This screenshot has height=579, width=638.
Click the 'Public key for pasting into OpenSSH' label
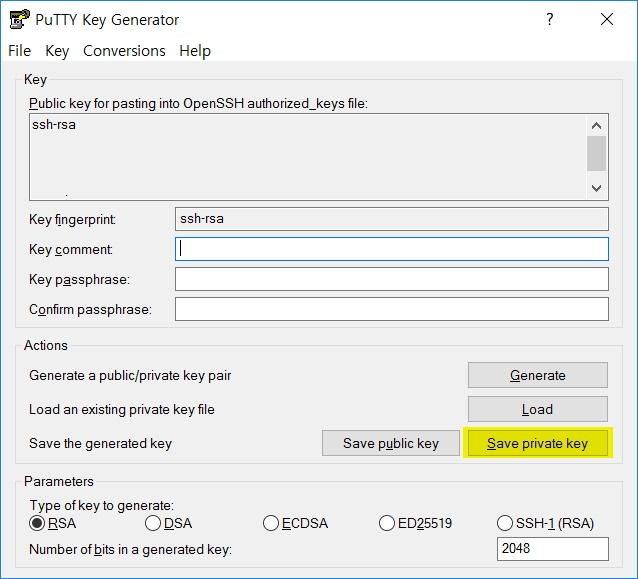coord(198,104)
